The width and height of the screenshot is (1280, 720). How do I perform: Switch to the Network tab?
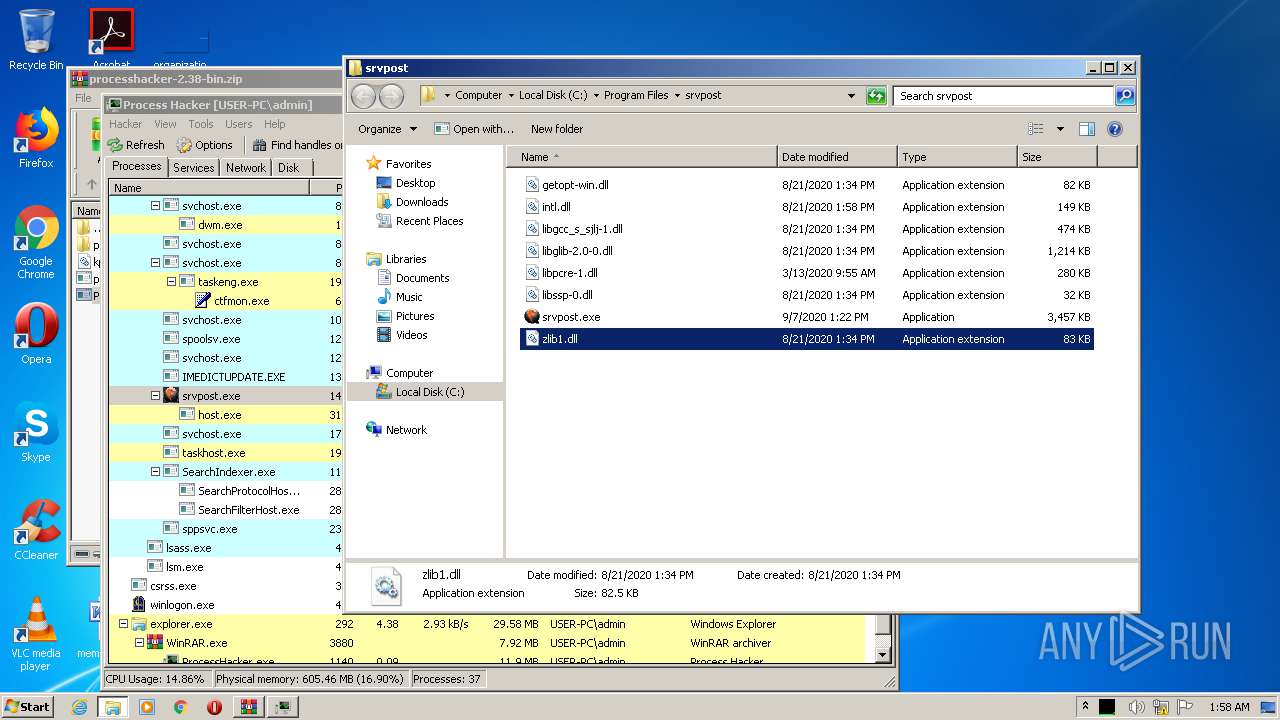(x=245, y=168)
